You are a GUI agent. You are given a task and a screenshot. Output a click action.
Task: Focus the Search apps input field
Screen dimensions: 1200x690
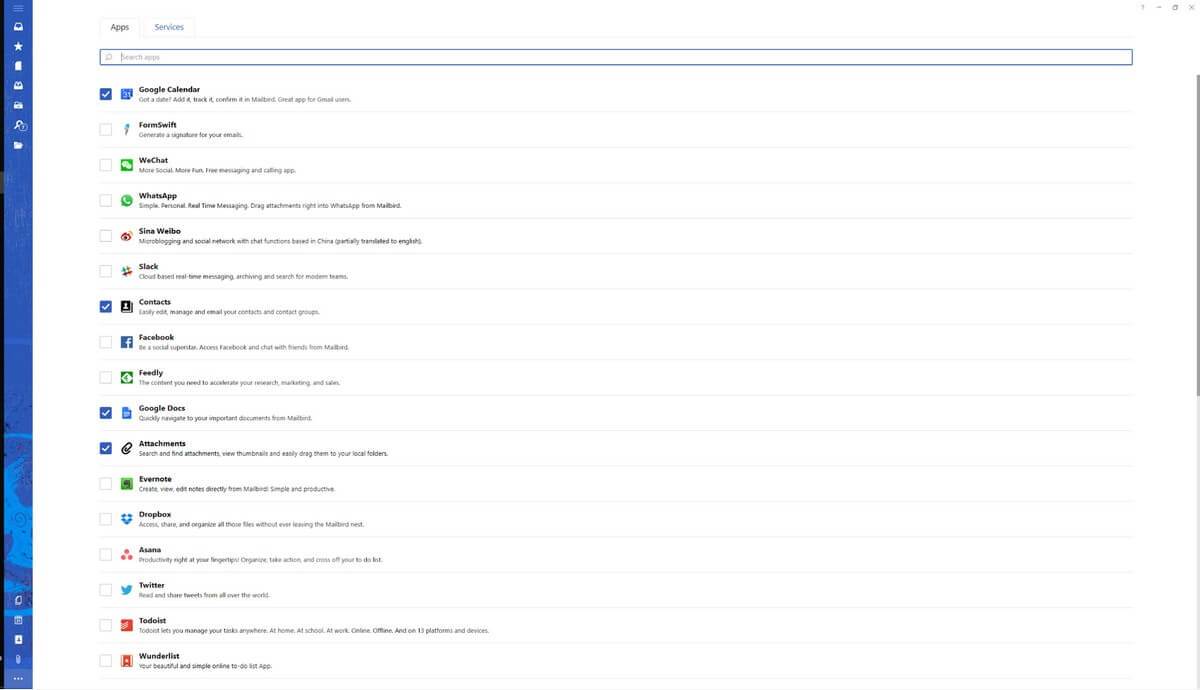pyautogui.click(x=616, y=57)
